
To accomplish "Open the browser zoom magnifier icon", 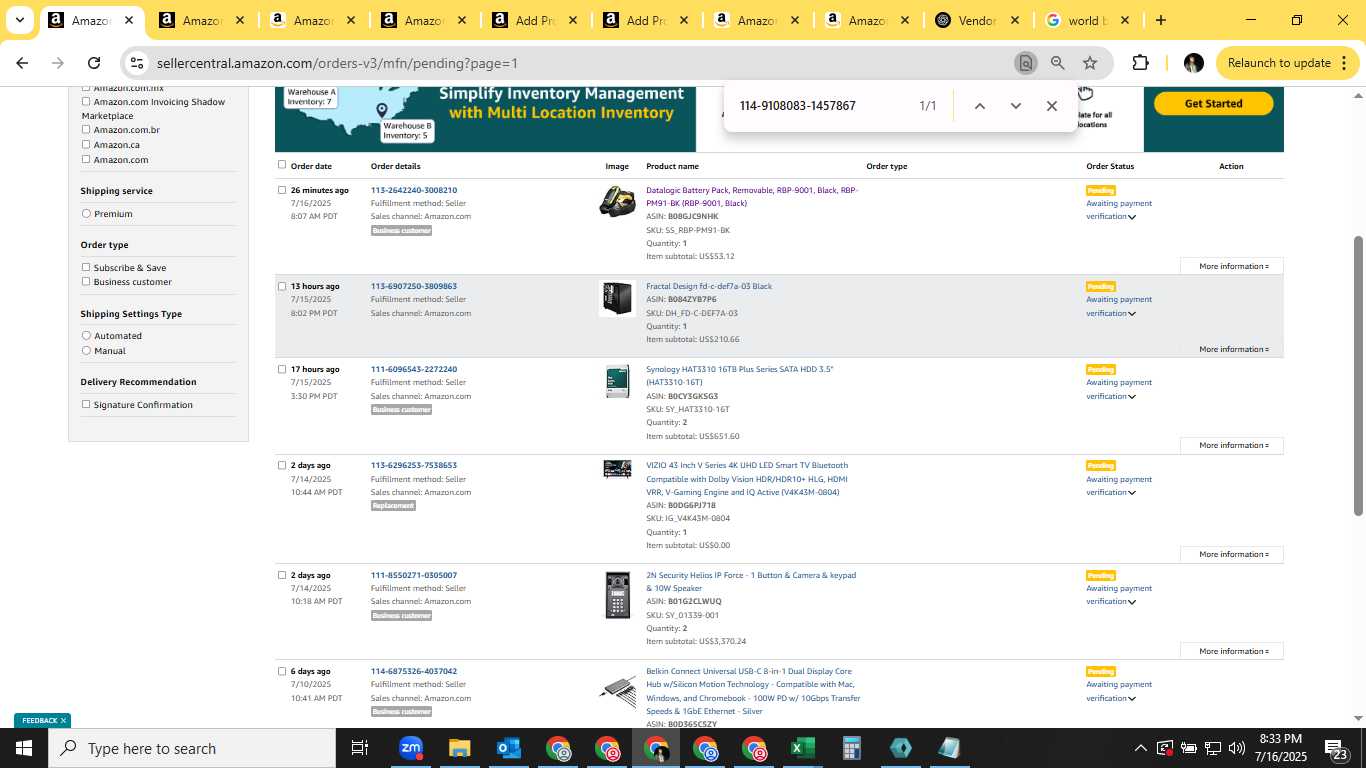I will (x=1058, y=63).
